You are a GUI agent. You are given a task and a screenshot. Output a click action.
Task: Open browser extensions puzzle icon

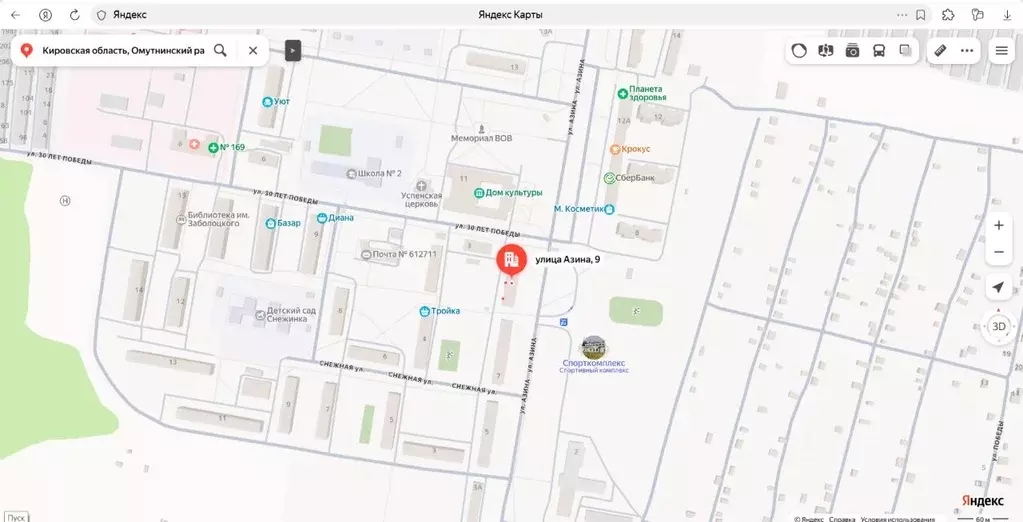[x=948, y=14]
